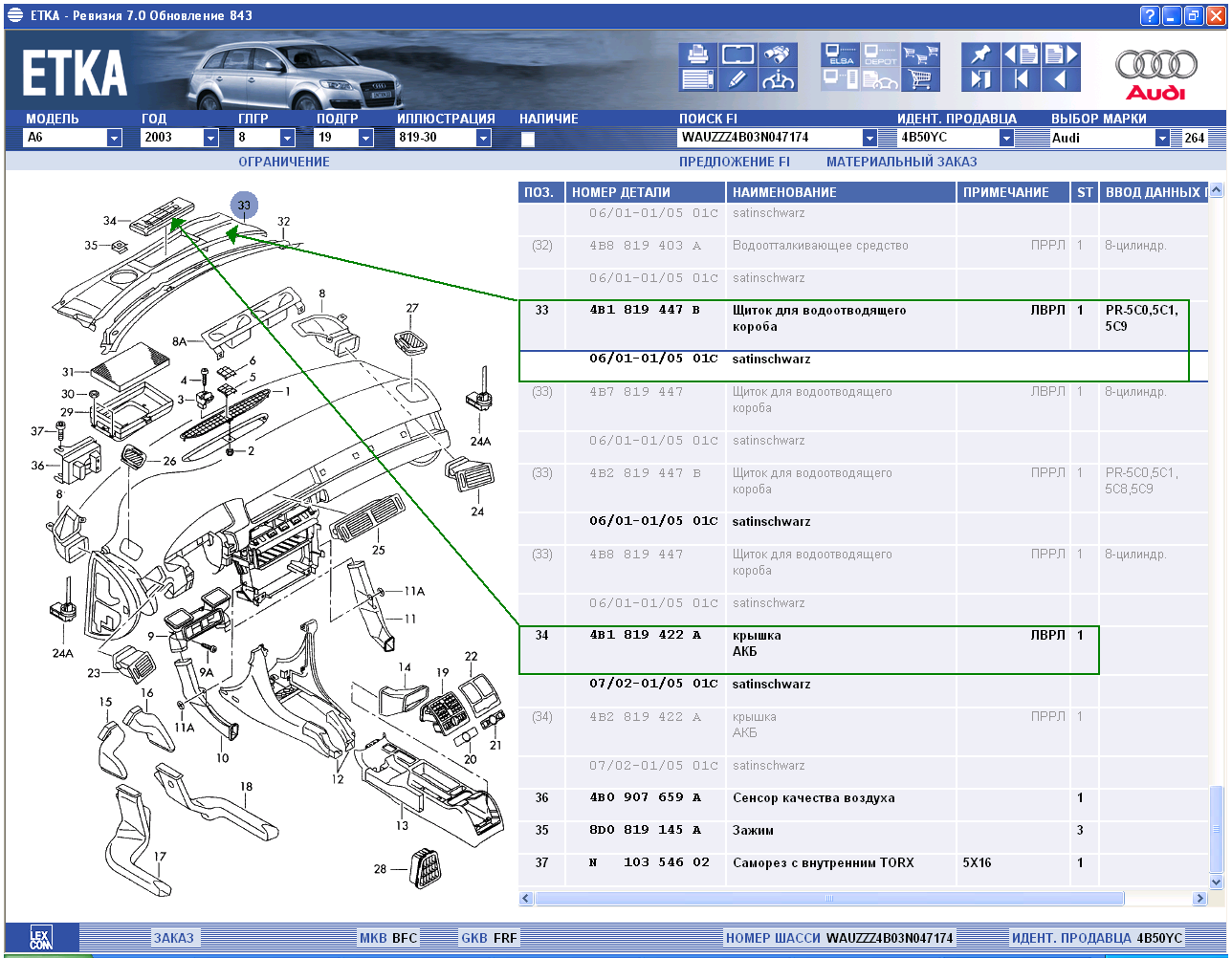Image resolution: width=1232 pixels, height=958 pixels.
Task: Select part number 4B0 907 659 A
Action: pyautogui.click(x=645, y=797)
